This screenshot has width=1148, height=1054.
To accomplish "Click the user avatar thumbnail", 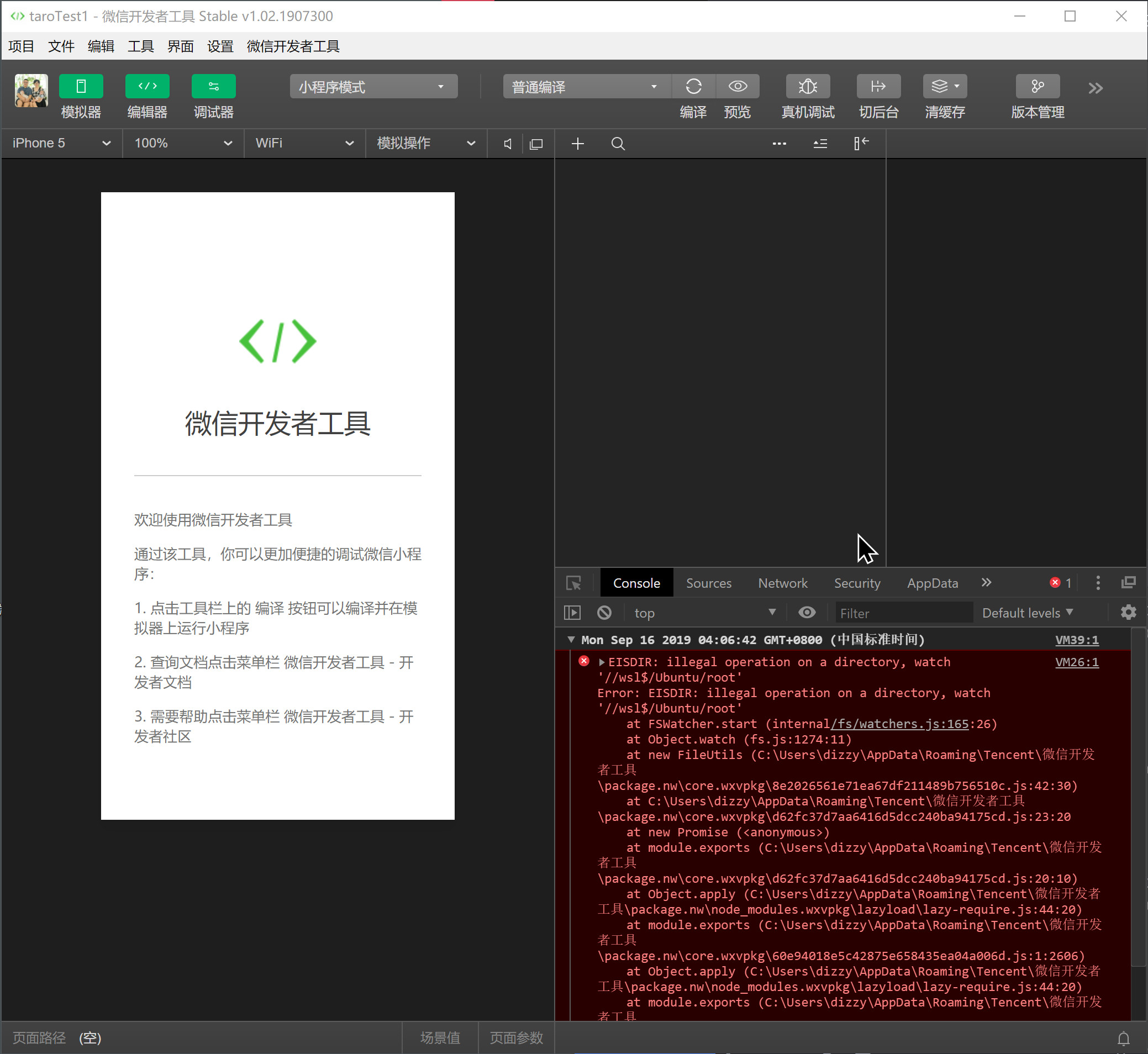I will tap(31, 91).
